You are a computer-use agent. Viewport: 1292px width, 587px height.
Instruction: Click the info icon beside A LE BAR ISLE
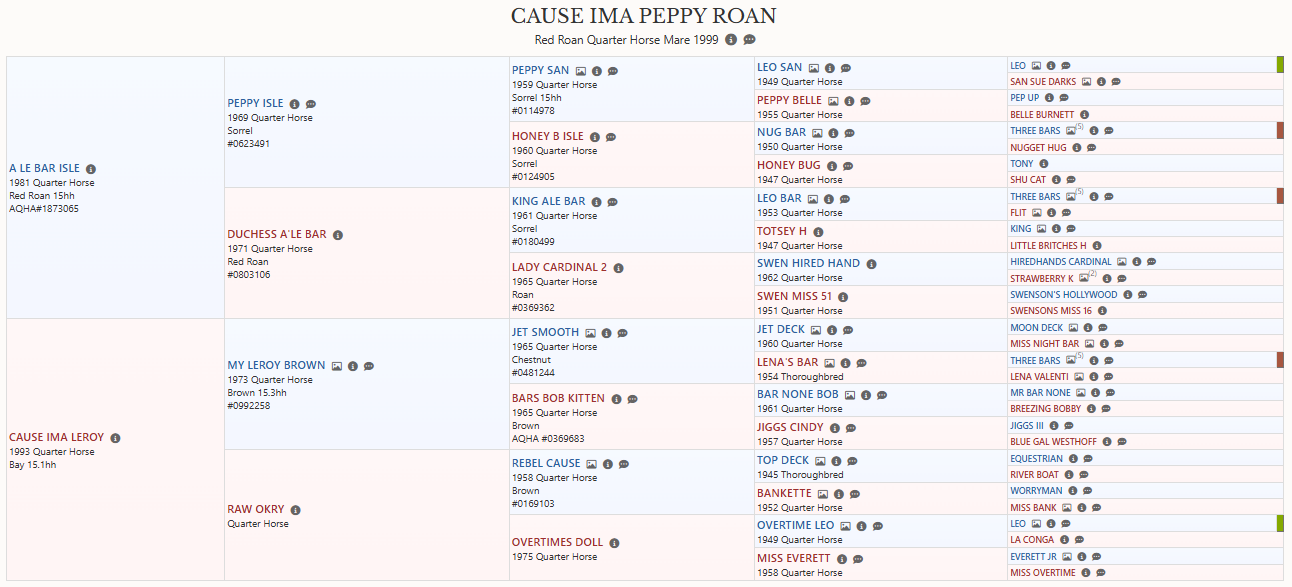click(91, 169)
